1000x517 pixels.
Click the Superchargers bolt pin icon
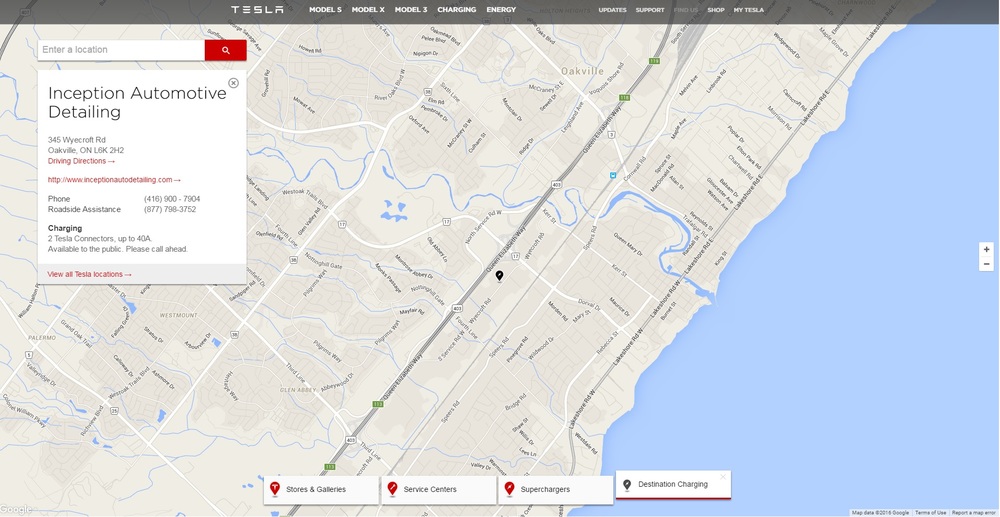click(x=510, y=489)
